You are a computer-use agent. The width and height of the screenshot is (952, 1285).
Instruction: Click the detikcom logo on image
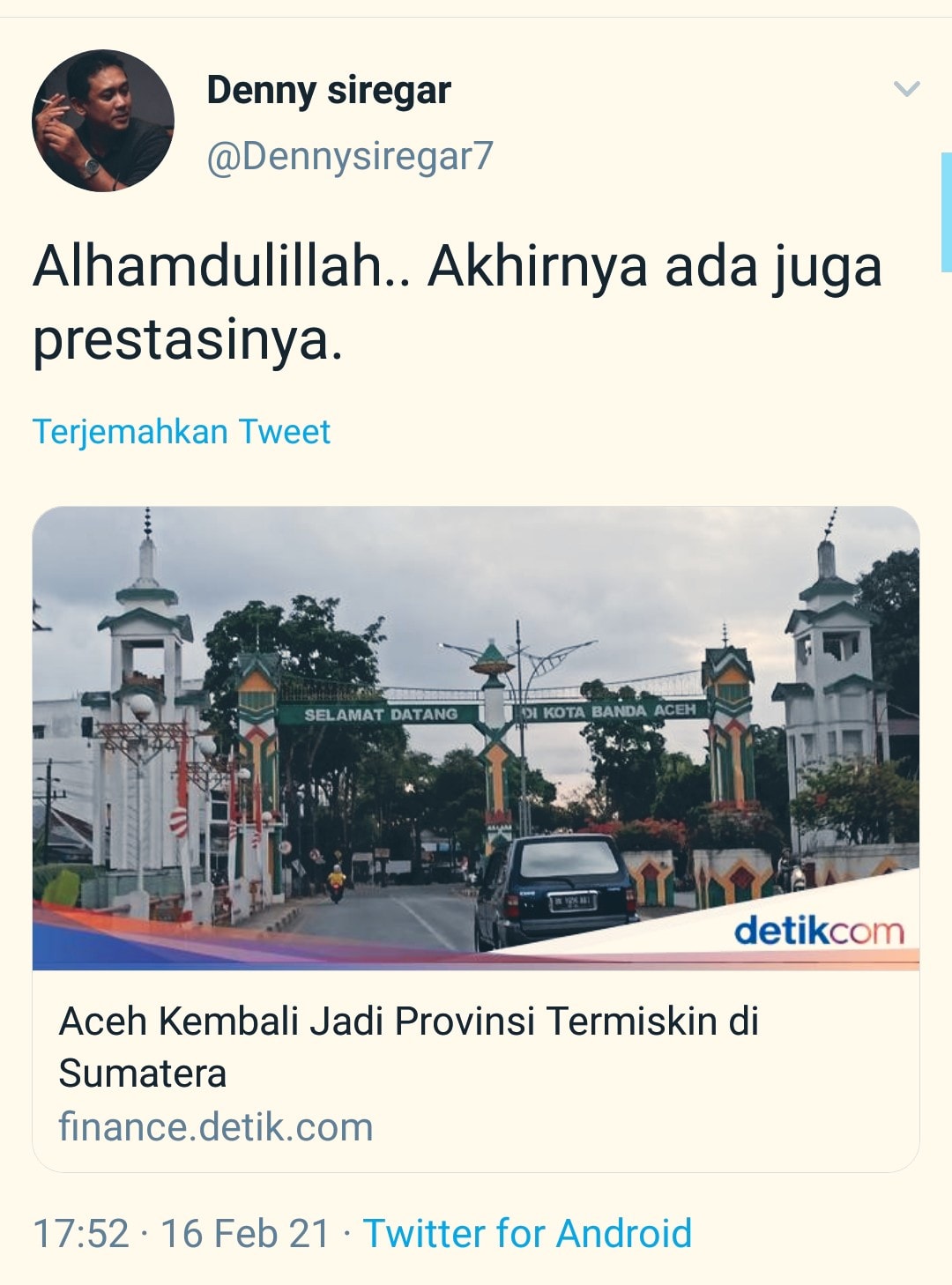tap(819, 931)
